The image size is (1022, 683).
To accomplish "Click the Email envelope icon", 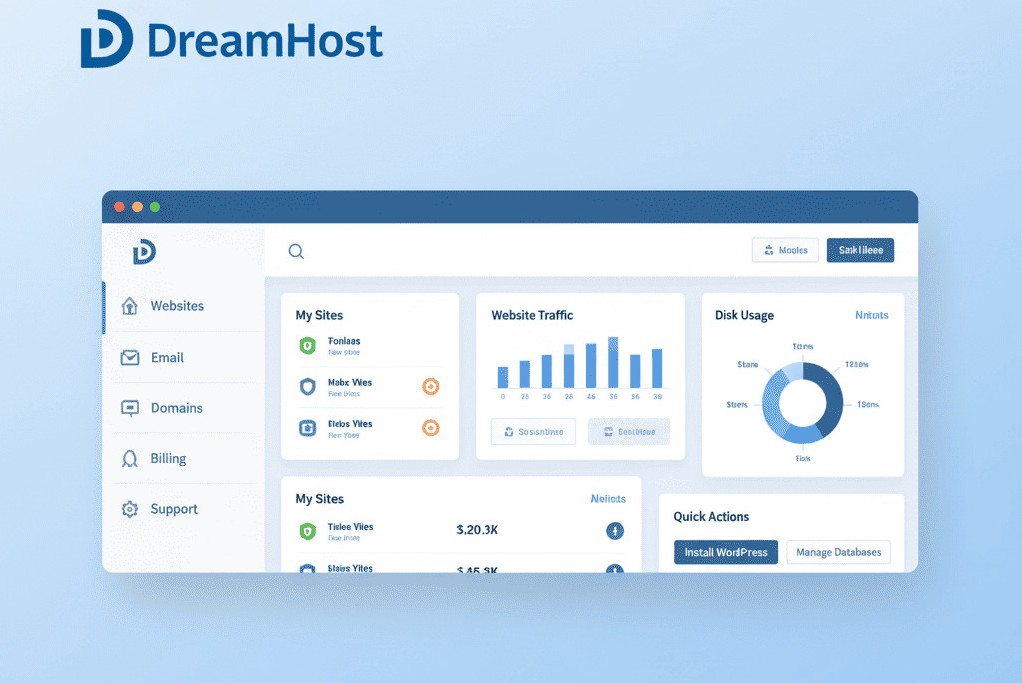I will tap(129, 357).
